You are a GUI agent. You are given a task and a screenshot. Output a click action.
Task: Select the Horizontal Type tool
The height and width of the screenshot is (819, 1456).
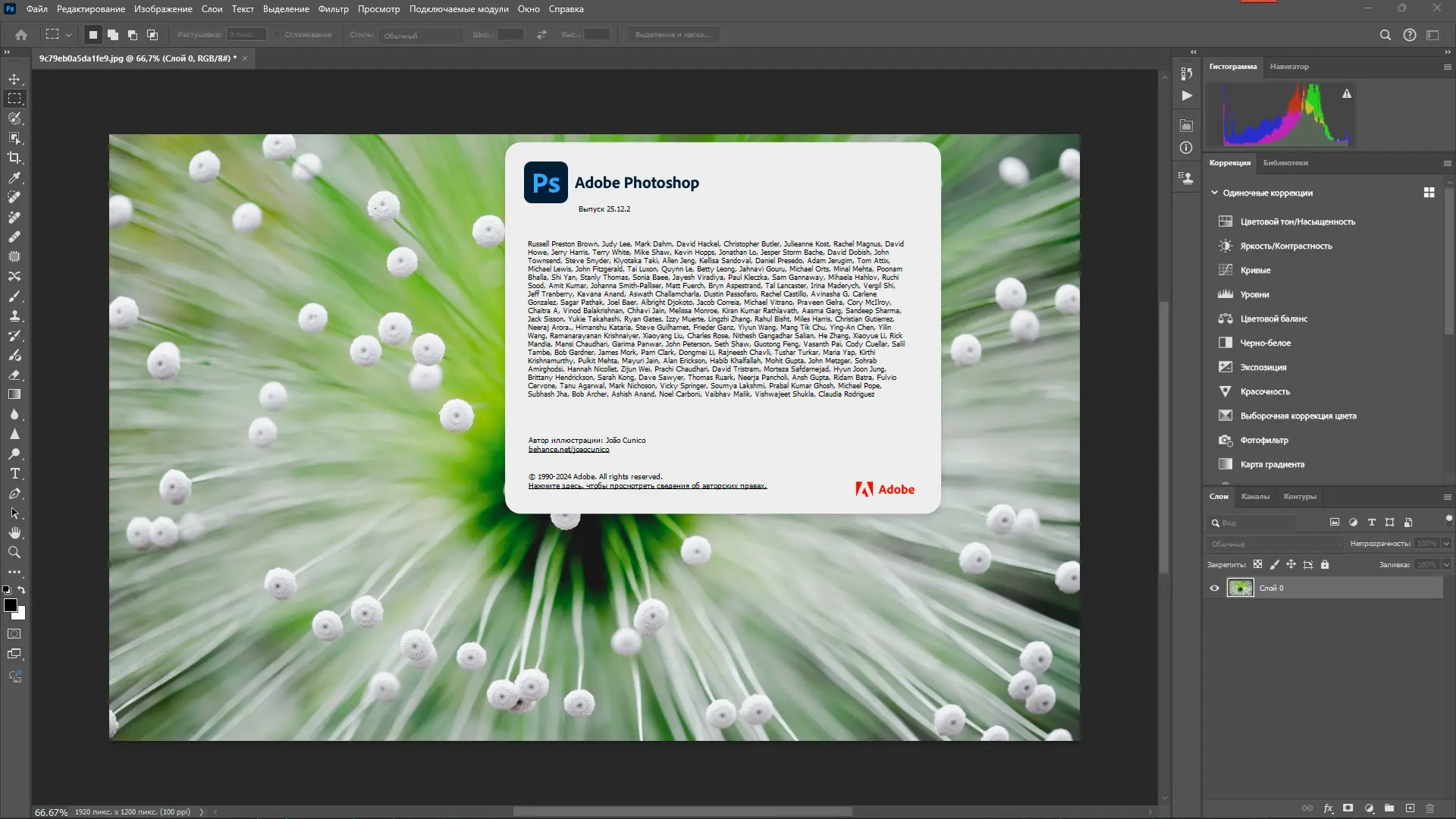(14, 474)
